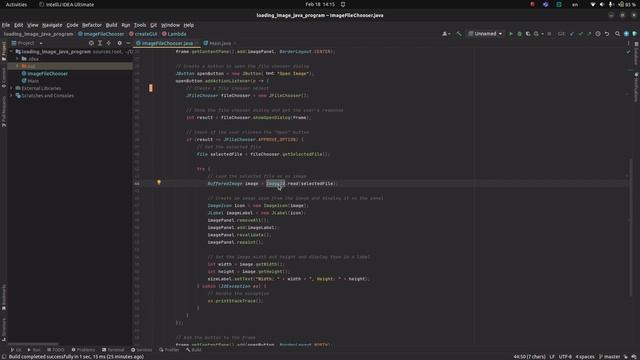Screen dimensions: 640x360
Task: Open the Navigate menu
Action: 52,25
